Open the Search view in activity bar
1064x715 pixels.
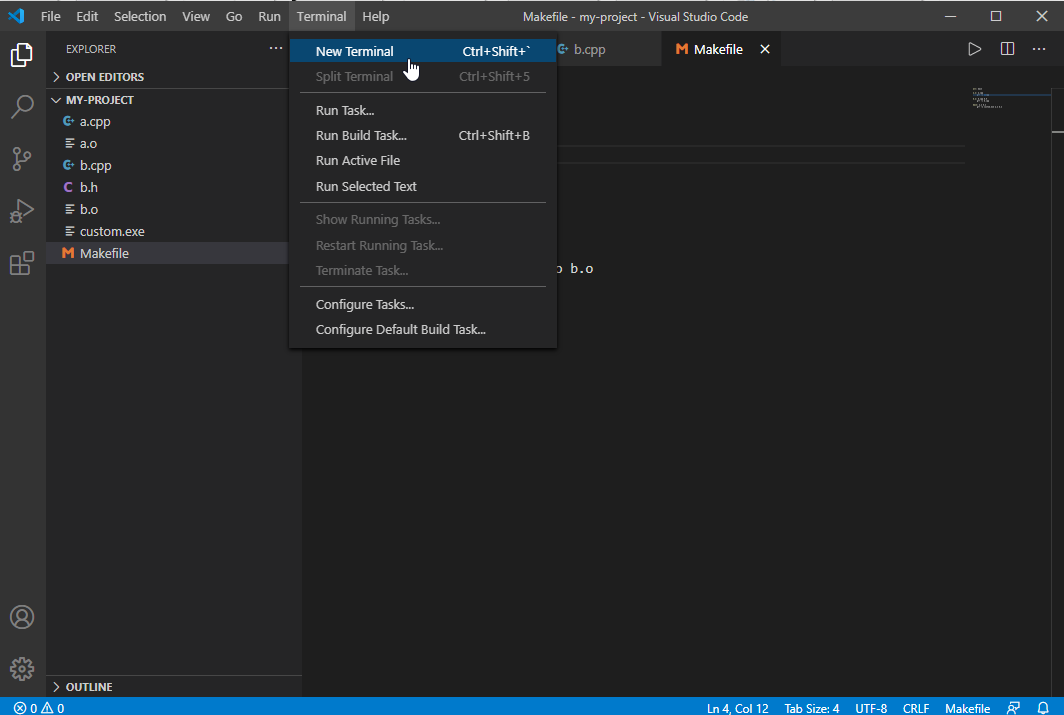coord(22,106)
